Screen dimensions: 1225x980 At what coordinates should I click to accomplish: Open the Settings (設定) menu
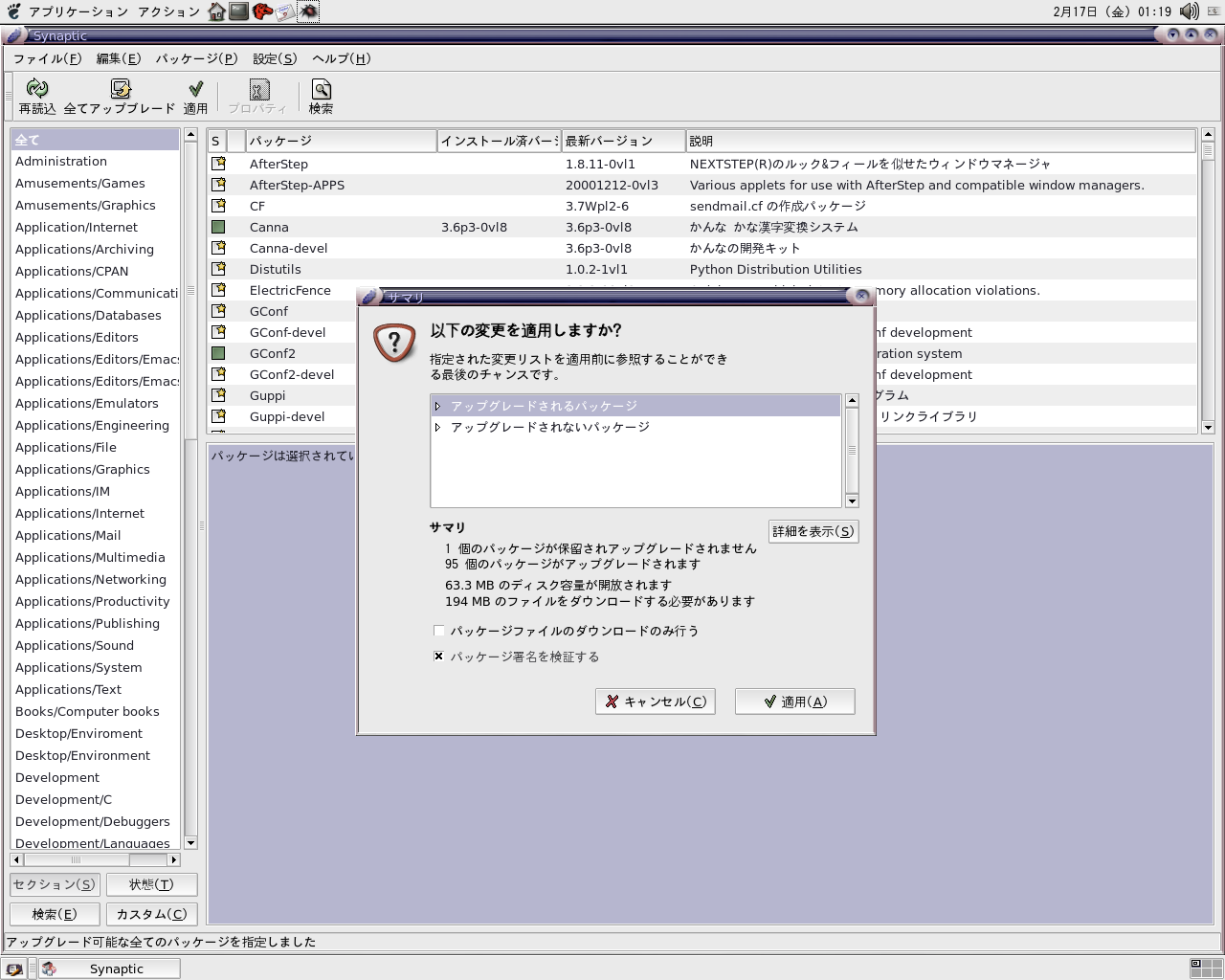tap(275, 58)
